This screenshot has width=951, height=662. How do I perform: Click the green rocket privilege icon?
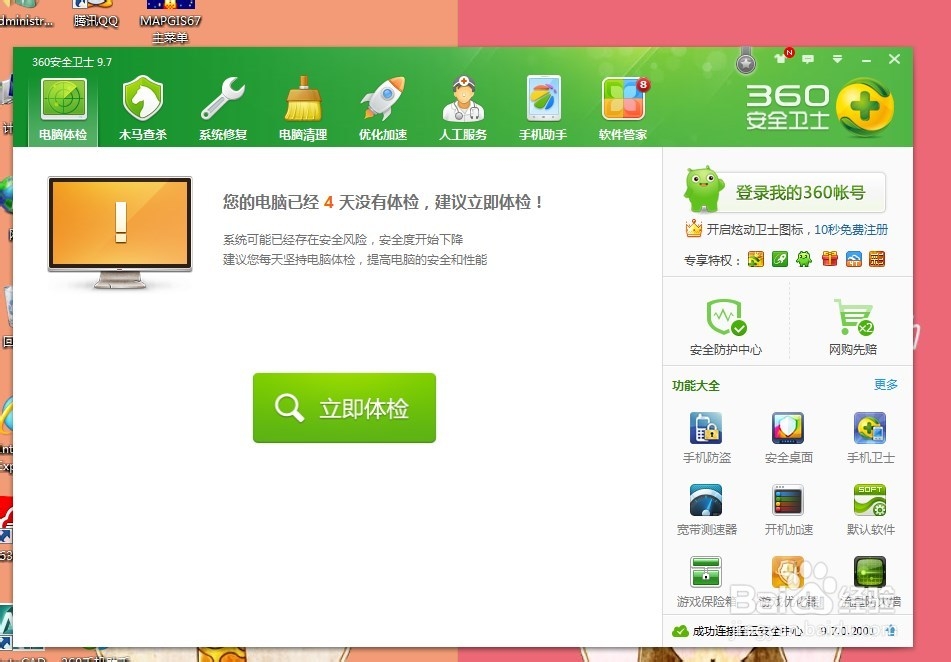click(780, 259)
